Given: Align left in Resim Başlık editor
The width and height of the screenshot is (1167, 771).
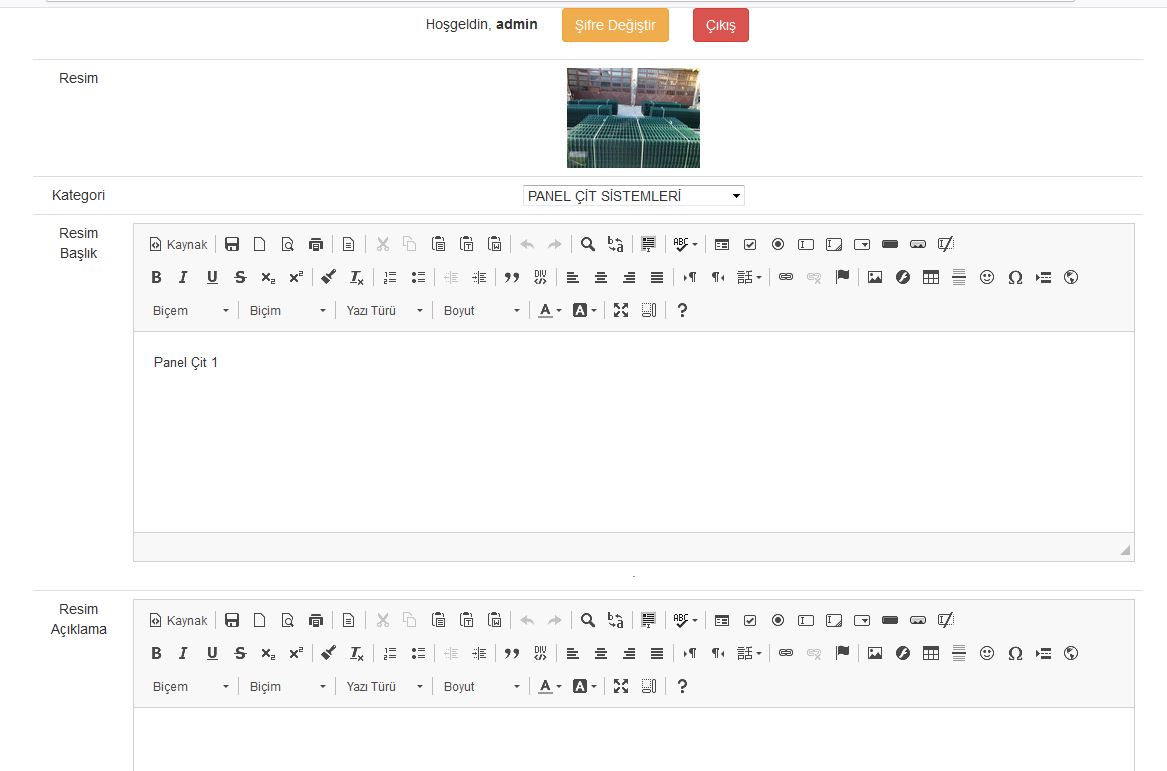Looking at the screenshot, I should [x=572, y=277].
